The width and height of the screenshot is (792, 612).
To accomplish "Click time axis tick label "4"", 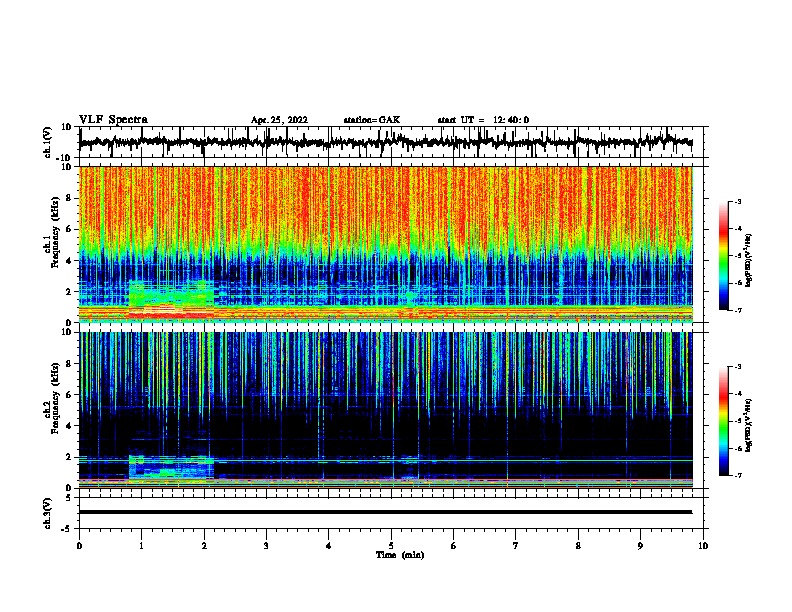I will [x=329, y=545].
